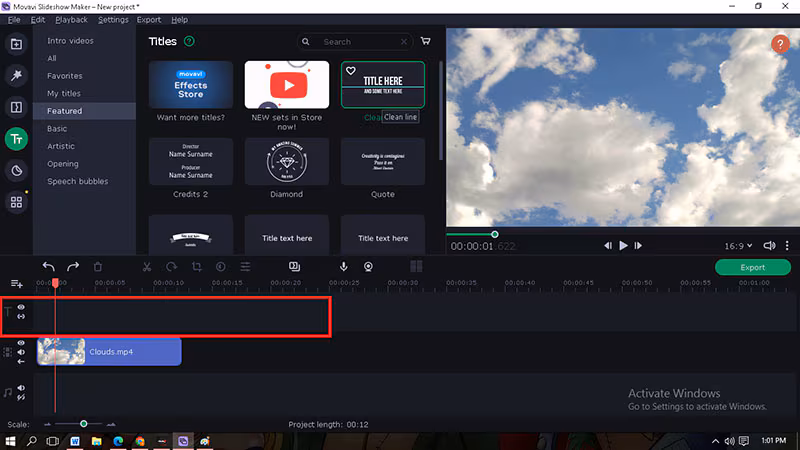800x450 pixels.
Task: Open the Clip properties icon
Action: 245,266
